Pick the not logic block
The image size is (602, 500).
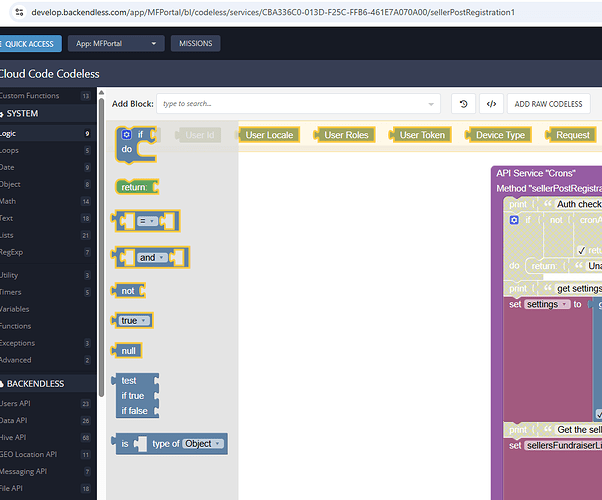coord(128,290)
